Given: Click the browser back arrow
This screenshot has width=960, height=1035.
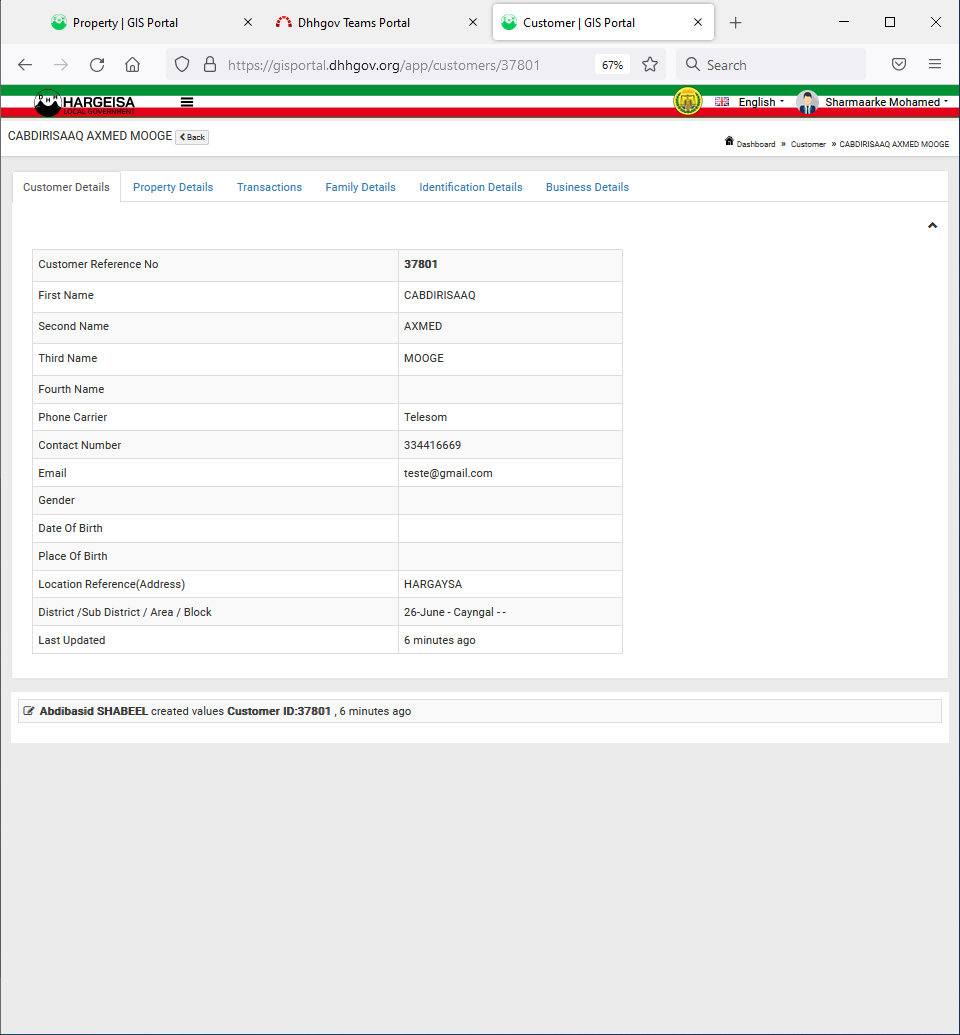Looking at the screenshot, I should (x=25, y=65).
